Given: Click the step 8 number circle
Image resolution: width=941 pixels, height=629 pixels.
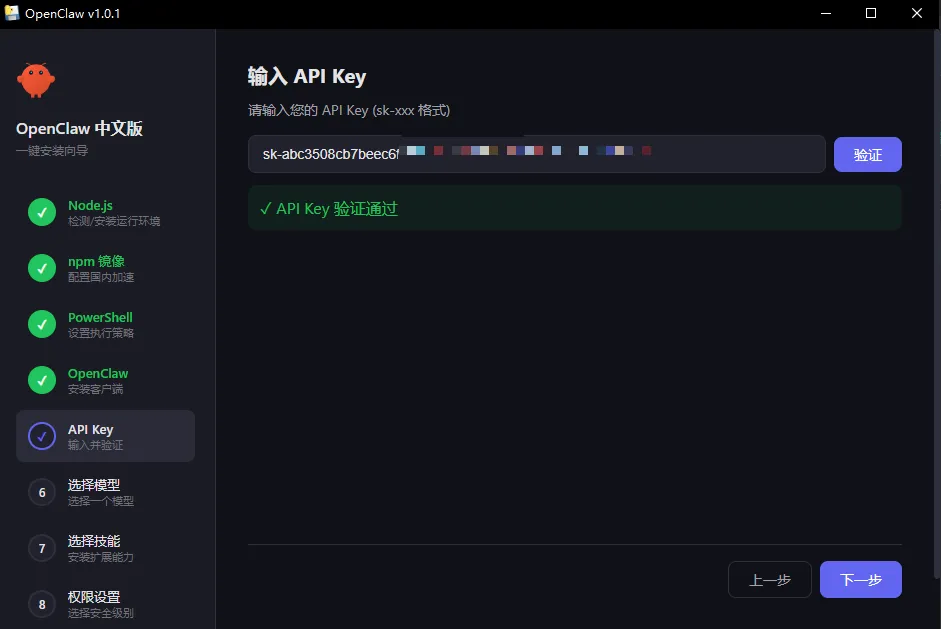Looking at the screenshot, I should 42,604.
